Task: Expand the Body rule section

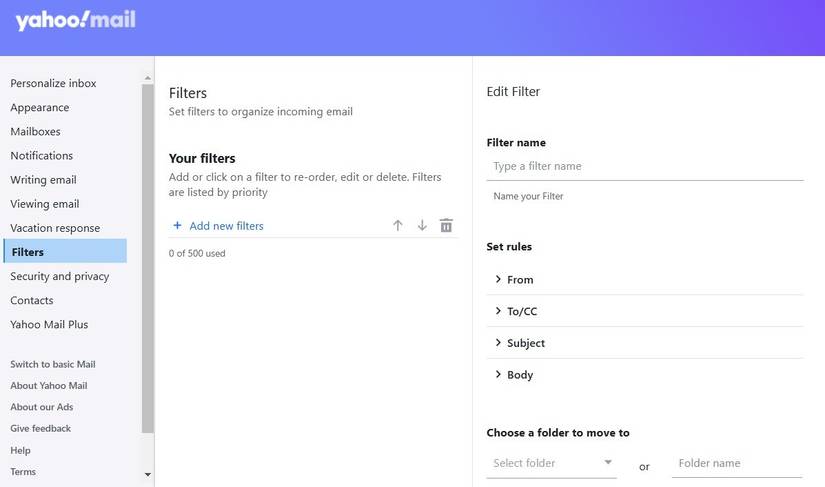Action: pos(498,375)
